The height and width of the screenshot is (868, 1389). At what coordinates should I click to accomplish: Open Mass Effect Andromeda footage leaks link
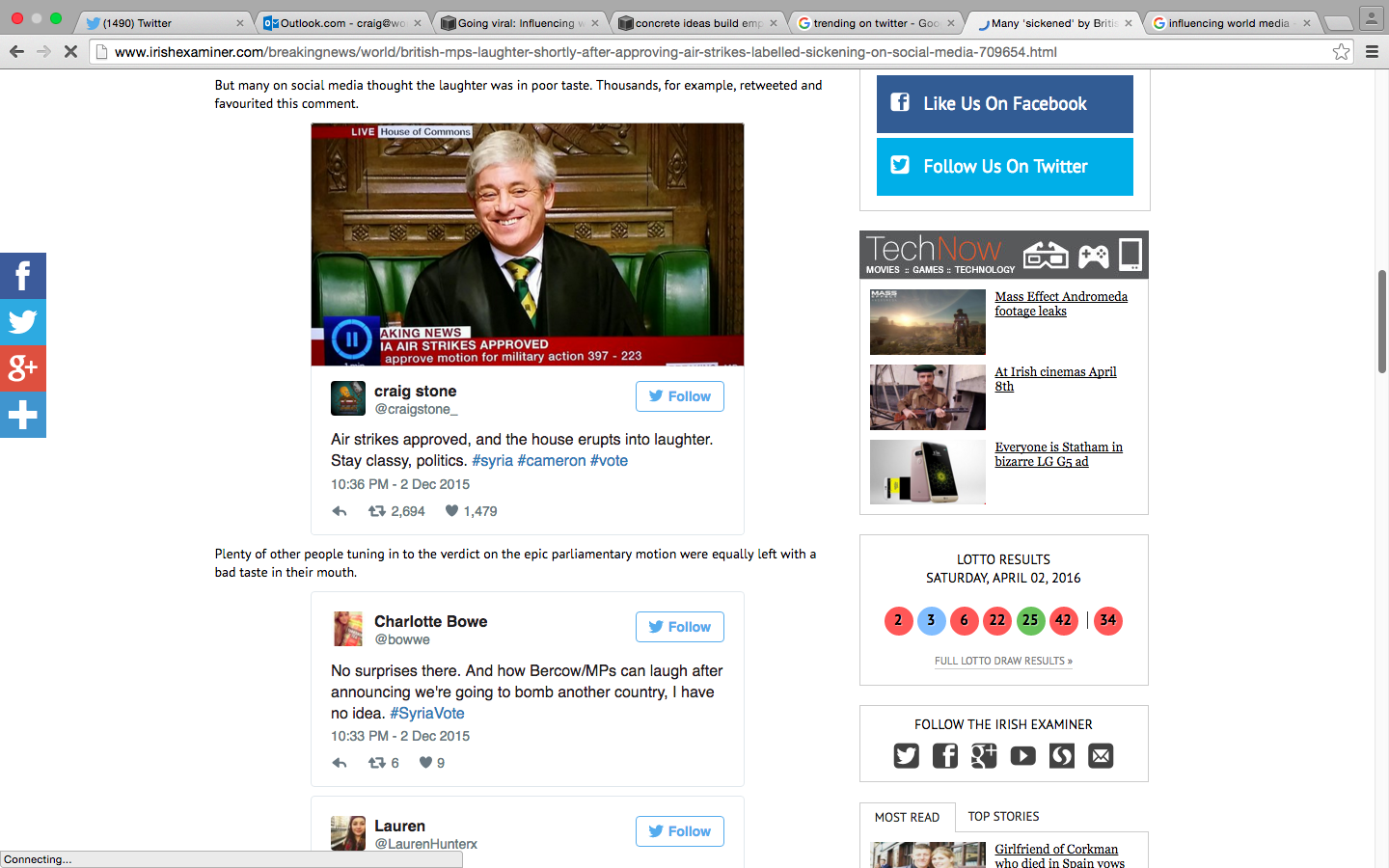point(1061,304)
